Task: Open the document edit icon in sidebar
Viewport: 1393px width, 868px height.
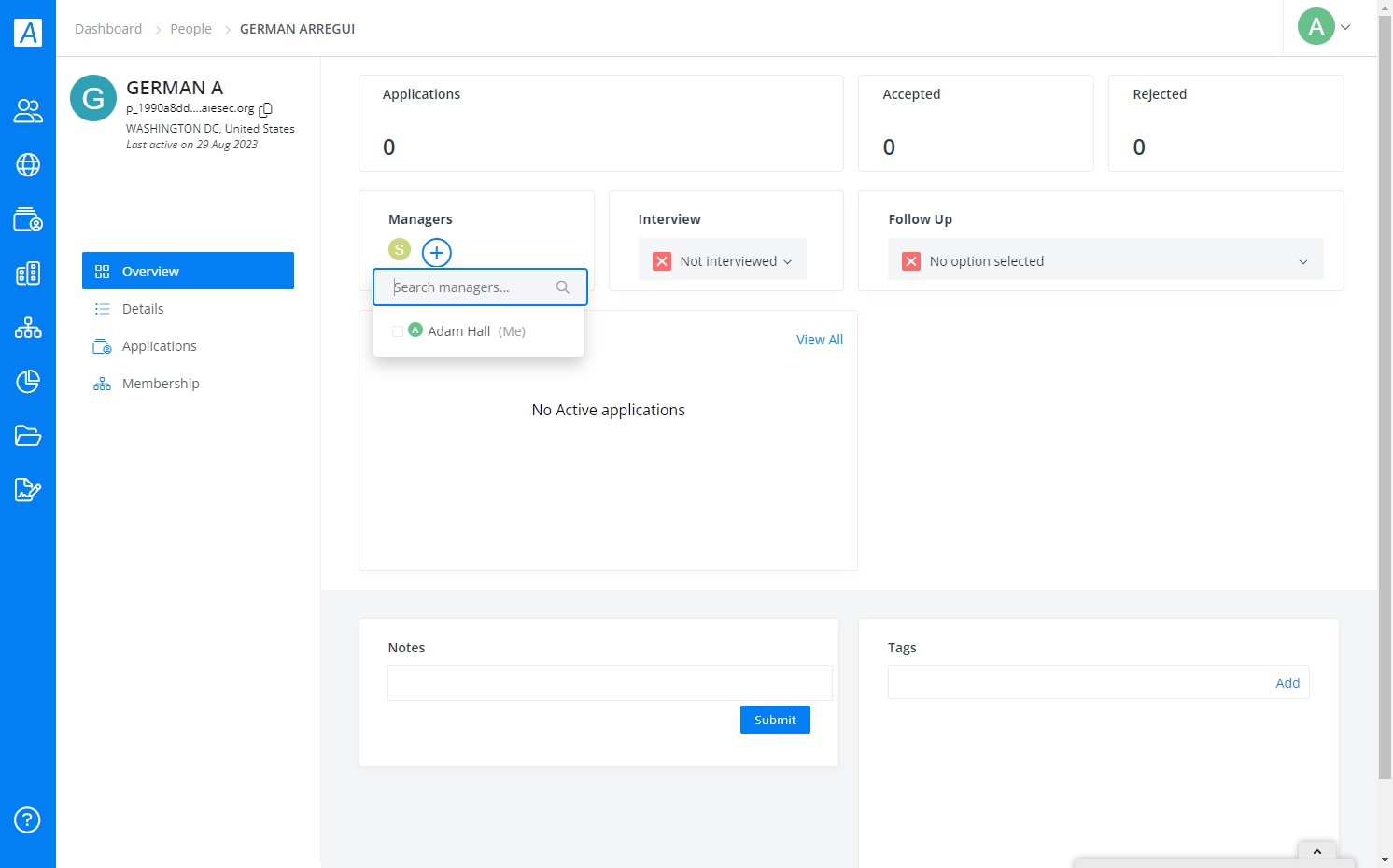Action: (x=28, y=490)
